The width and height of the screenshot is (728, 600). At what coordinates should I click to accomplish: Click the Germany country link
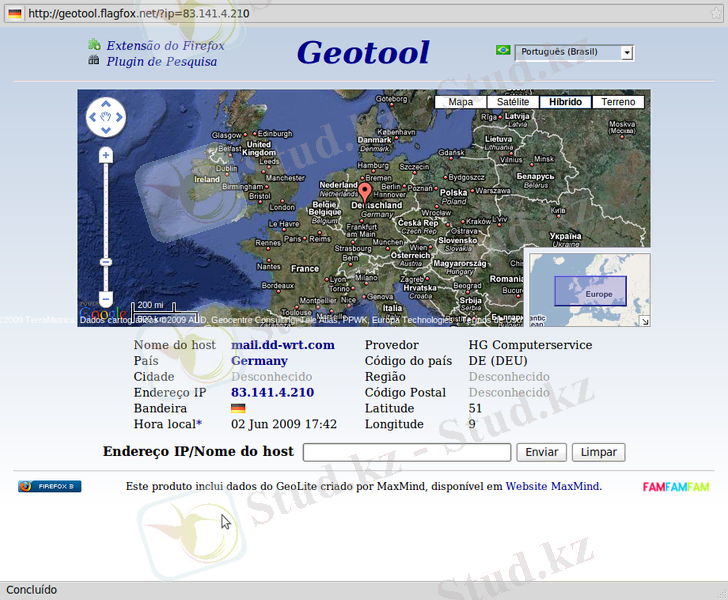click(260, 361)
